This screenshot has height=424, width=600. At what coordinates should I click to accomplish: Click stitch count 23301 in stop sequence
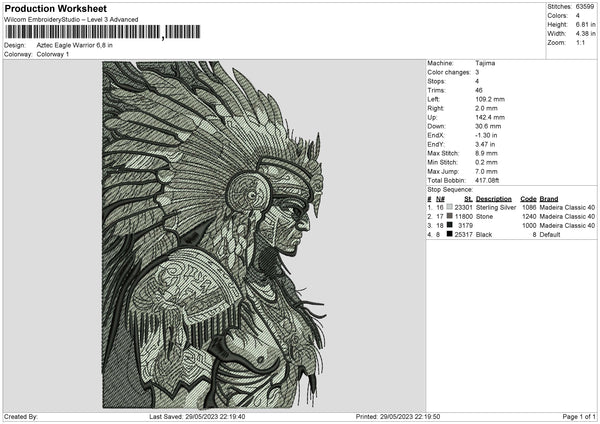tap(464, 207)
